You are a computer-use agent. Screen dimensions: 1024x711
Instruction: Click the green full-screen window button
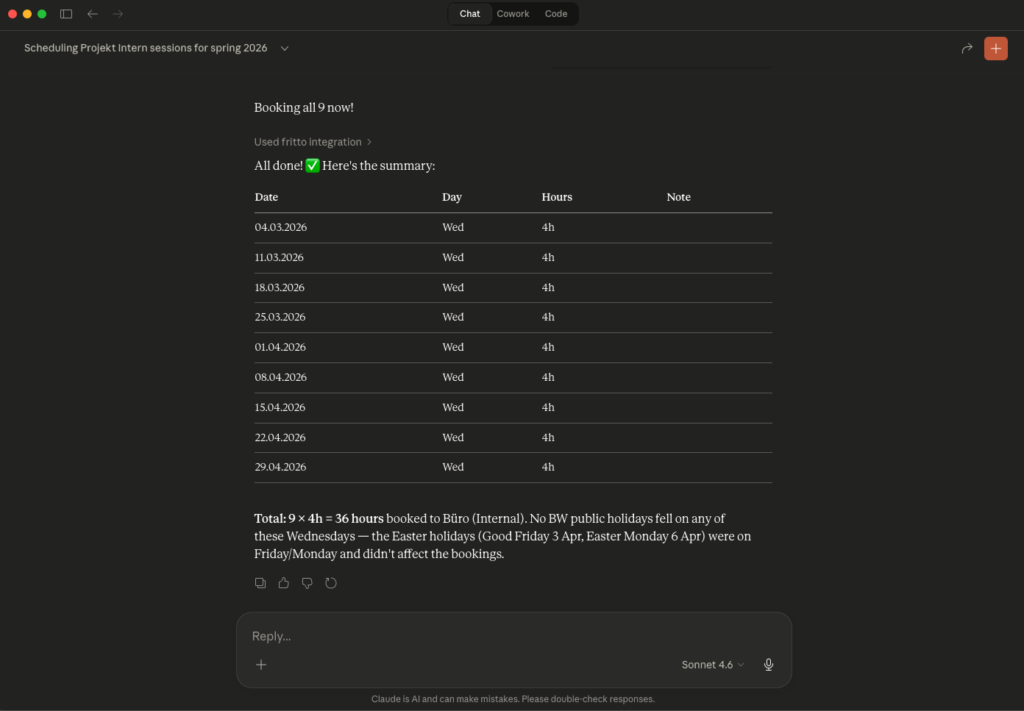point(42,14)
